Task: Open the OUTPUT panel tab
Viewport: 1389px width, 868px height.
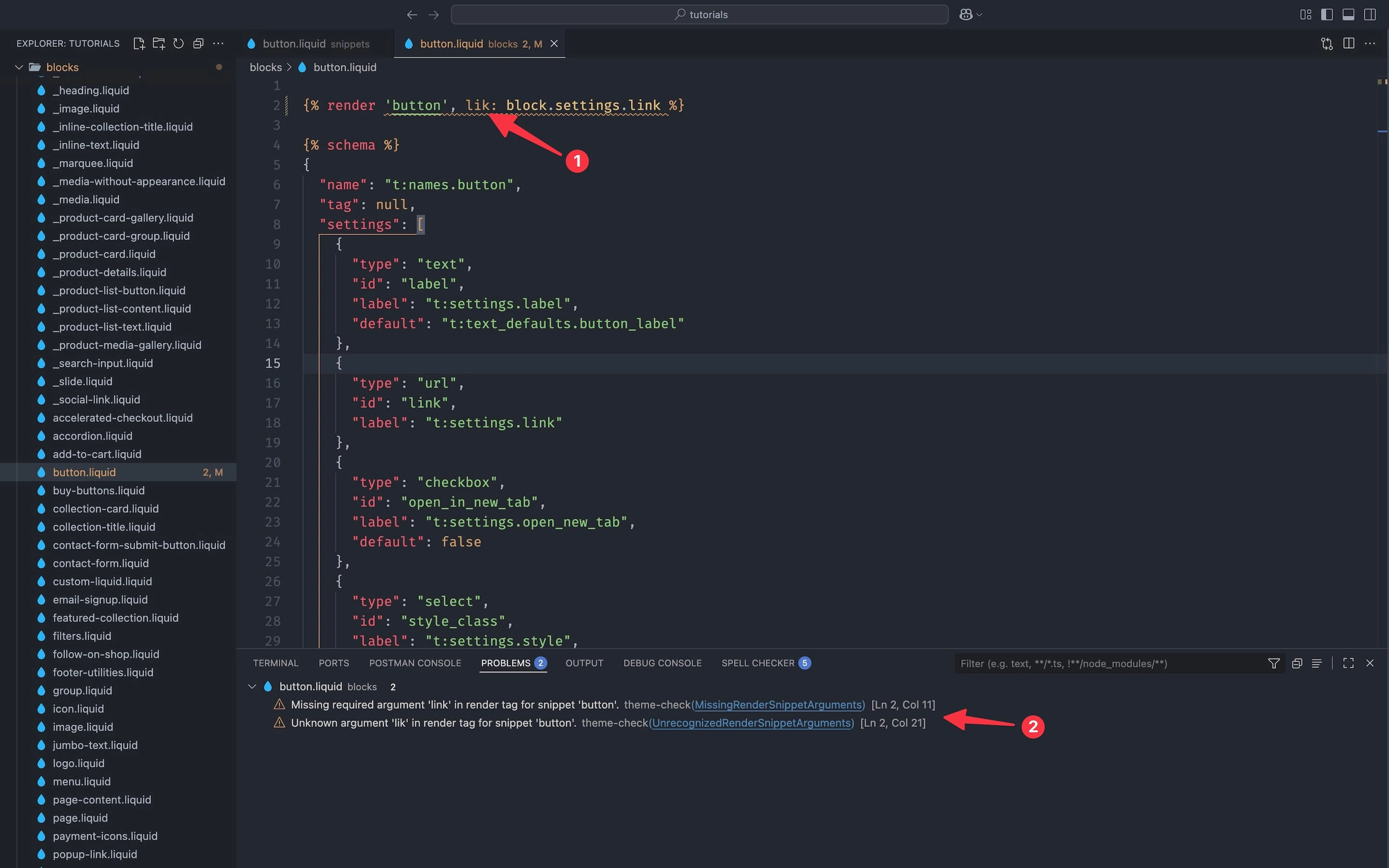Action: pyautogui.click(x=585, y=663)
